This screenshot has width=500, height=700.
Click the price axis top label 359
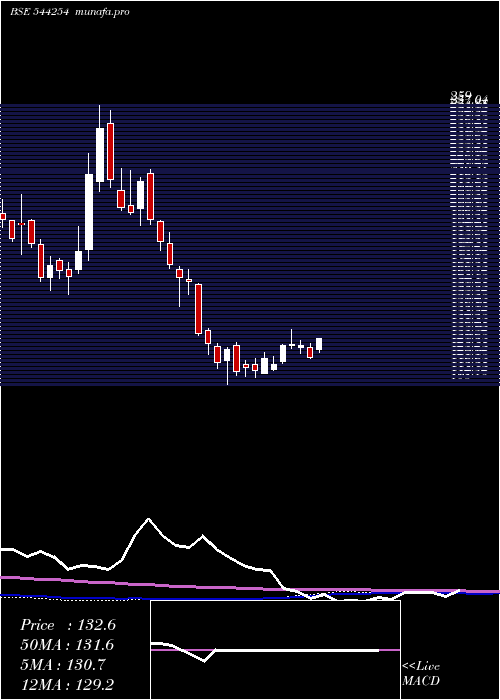(461, 95)
